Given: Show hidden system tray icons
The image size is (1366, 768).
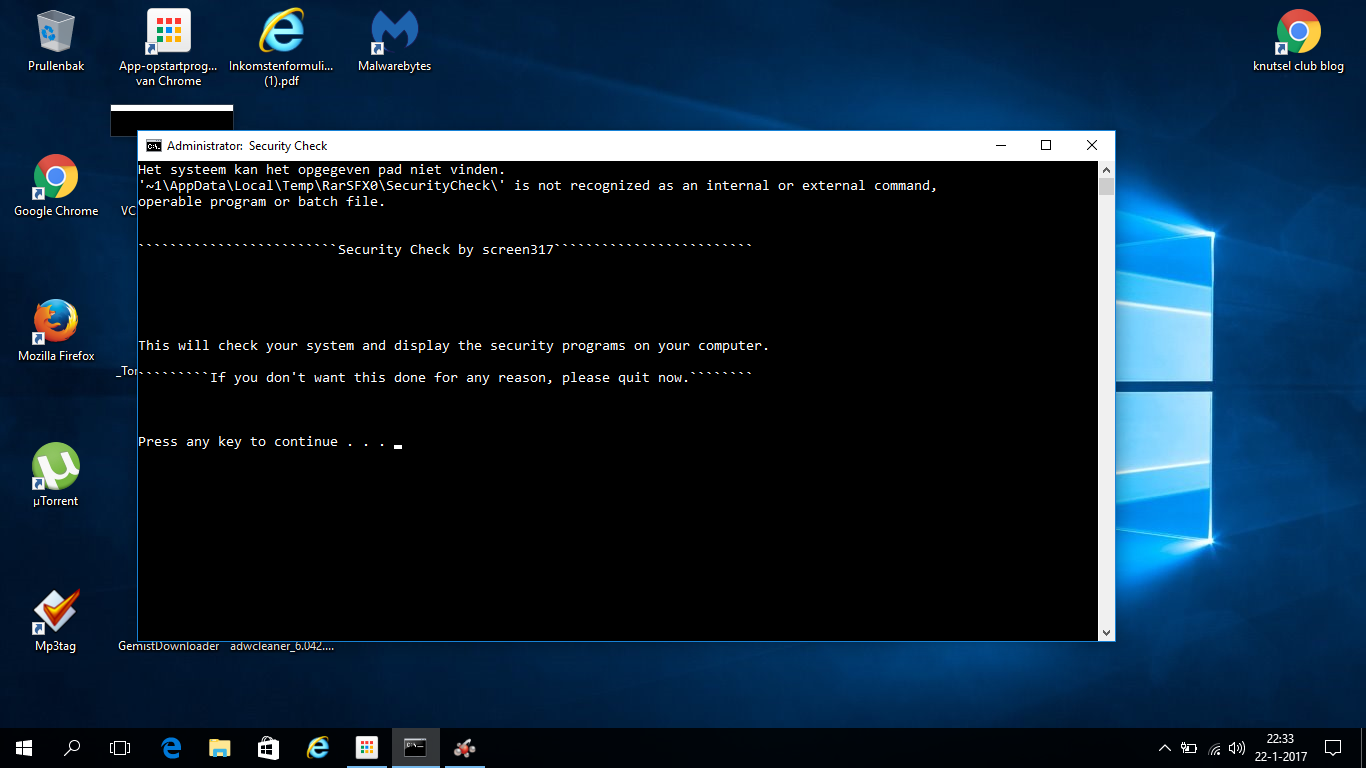Looking at the screenshot, I should 1165,748.
